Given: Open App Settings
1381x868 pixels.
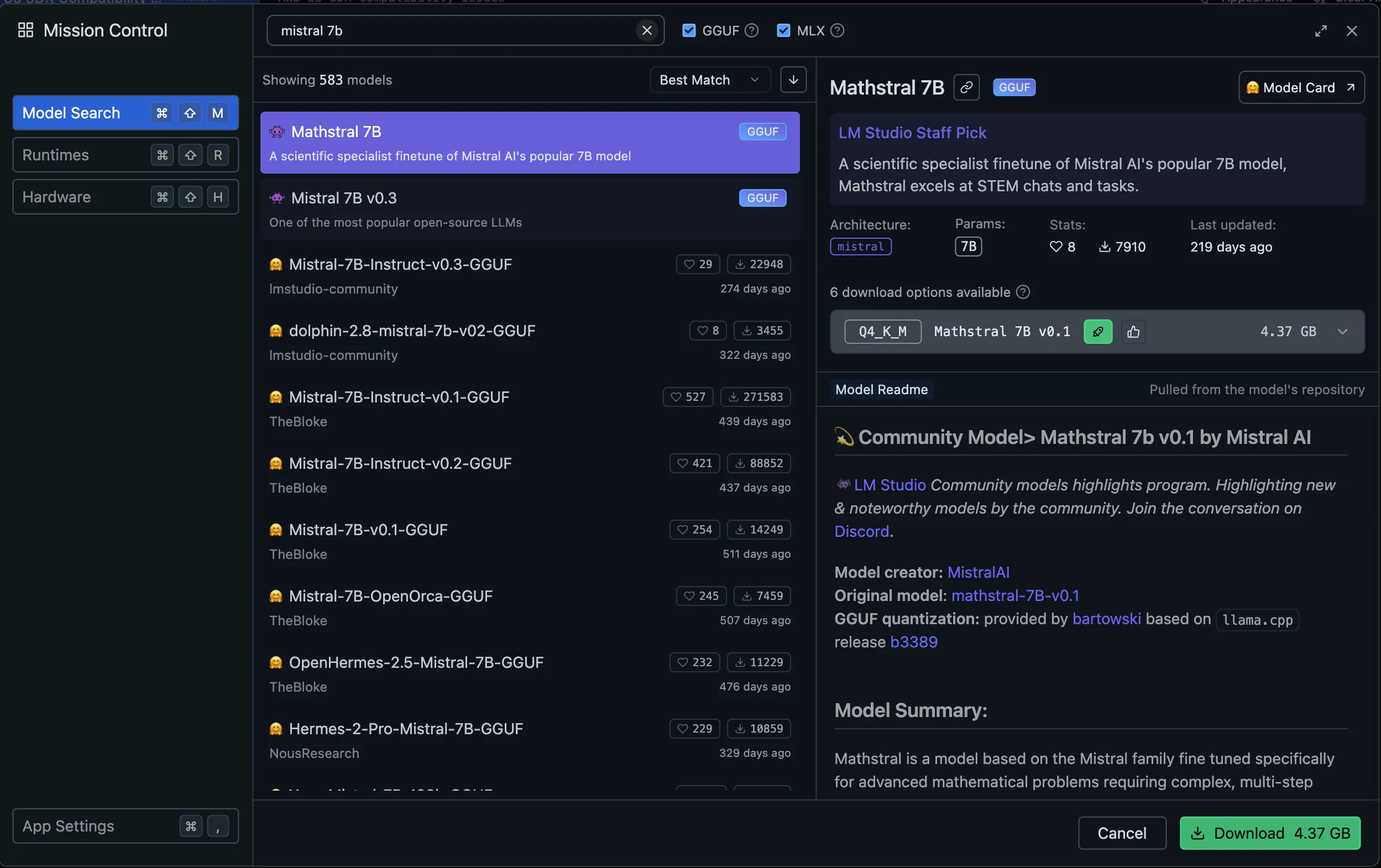Looking at the screenshot, I should pyautogui.click(x=125, y=826).
